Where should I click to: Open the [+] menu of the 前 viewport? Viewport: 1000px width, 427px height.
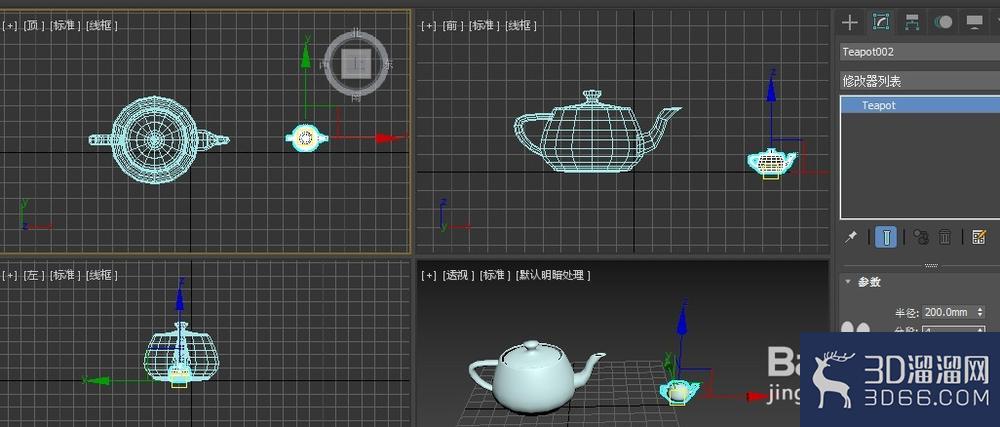click(x=429, y=25)
